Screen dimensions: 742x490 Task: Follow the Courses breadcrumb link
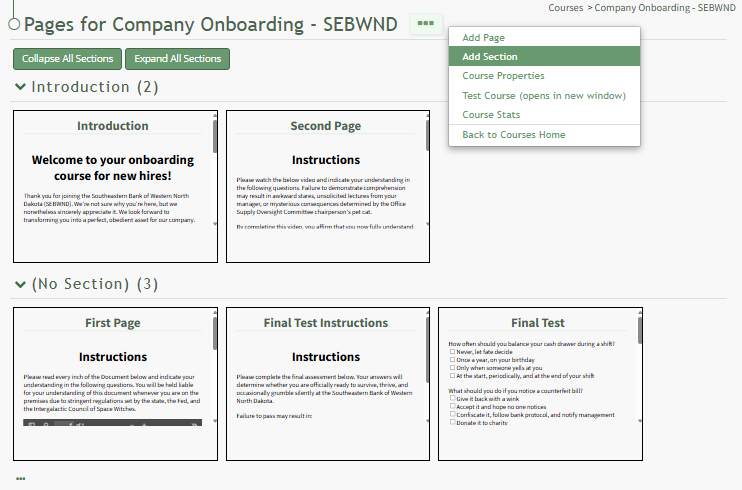pos(565,8)
